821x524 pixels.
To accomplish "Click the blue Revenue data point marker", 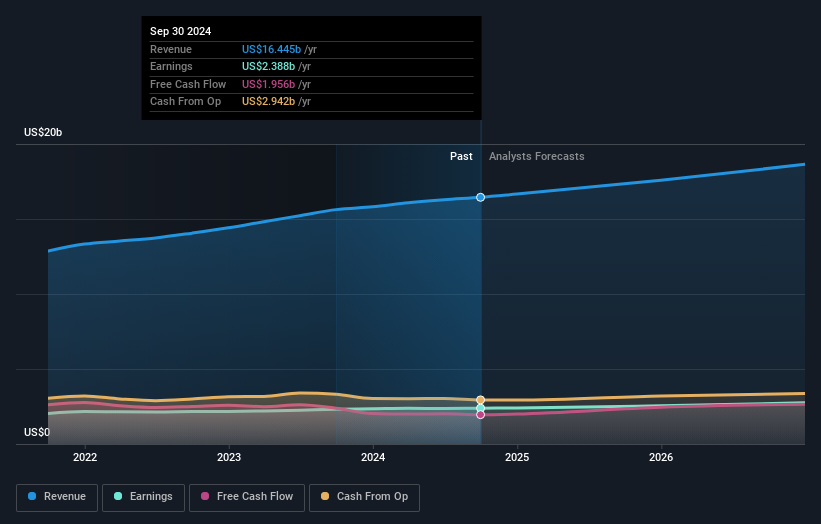I will 480,197.
